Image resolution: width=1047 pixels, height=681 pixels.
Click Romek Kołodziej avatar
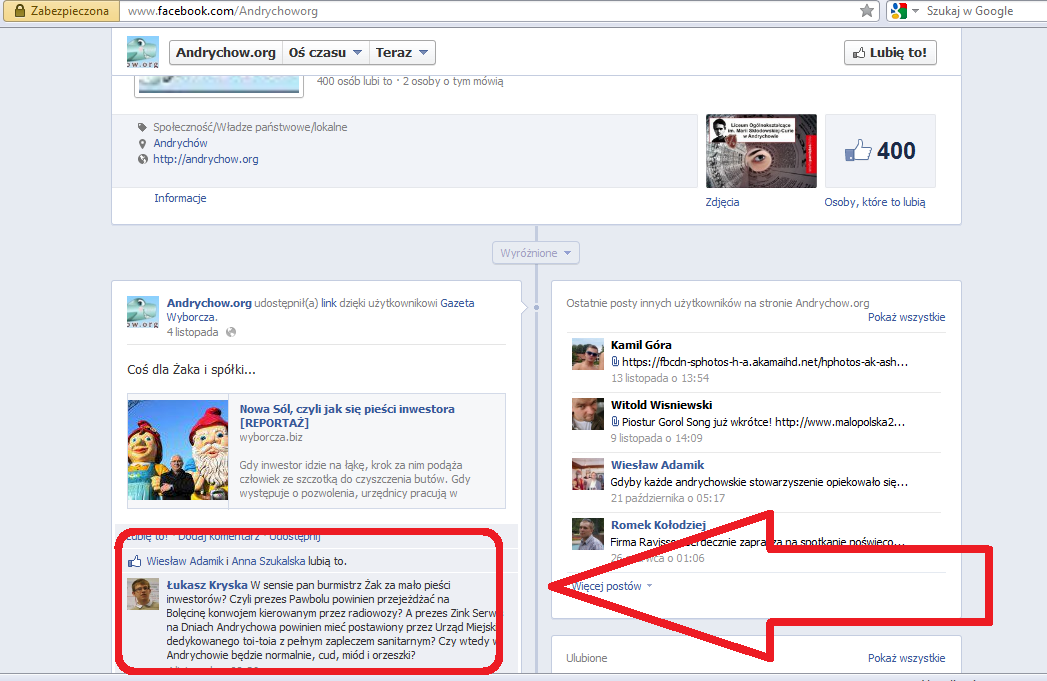point(588,534)
